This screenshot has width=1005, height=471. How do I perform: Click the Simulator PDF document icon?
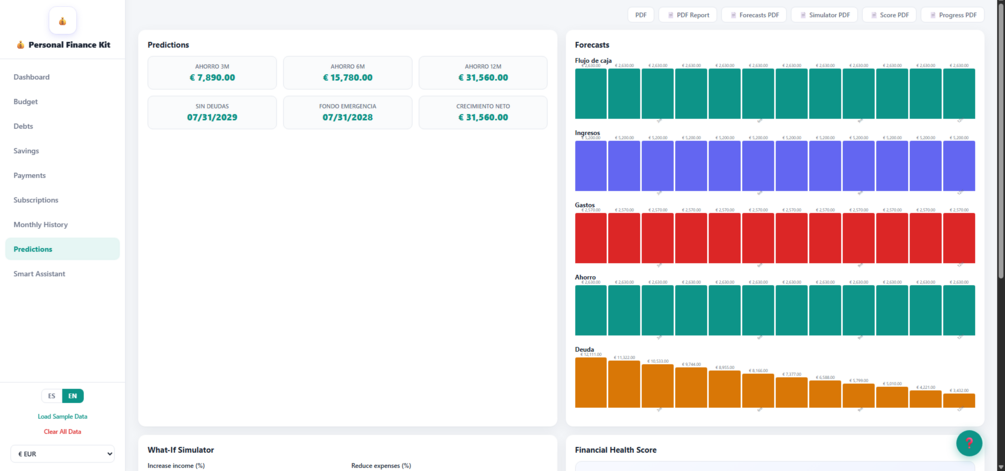[802, 15]
